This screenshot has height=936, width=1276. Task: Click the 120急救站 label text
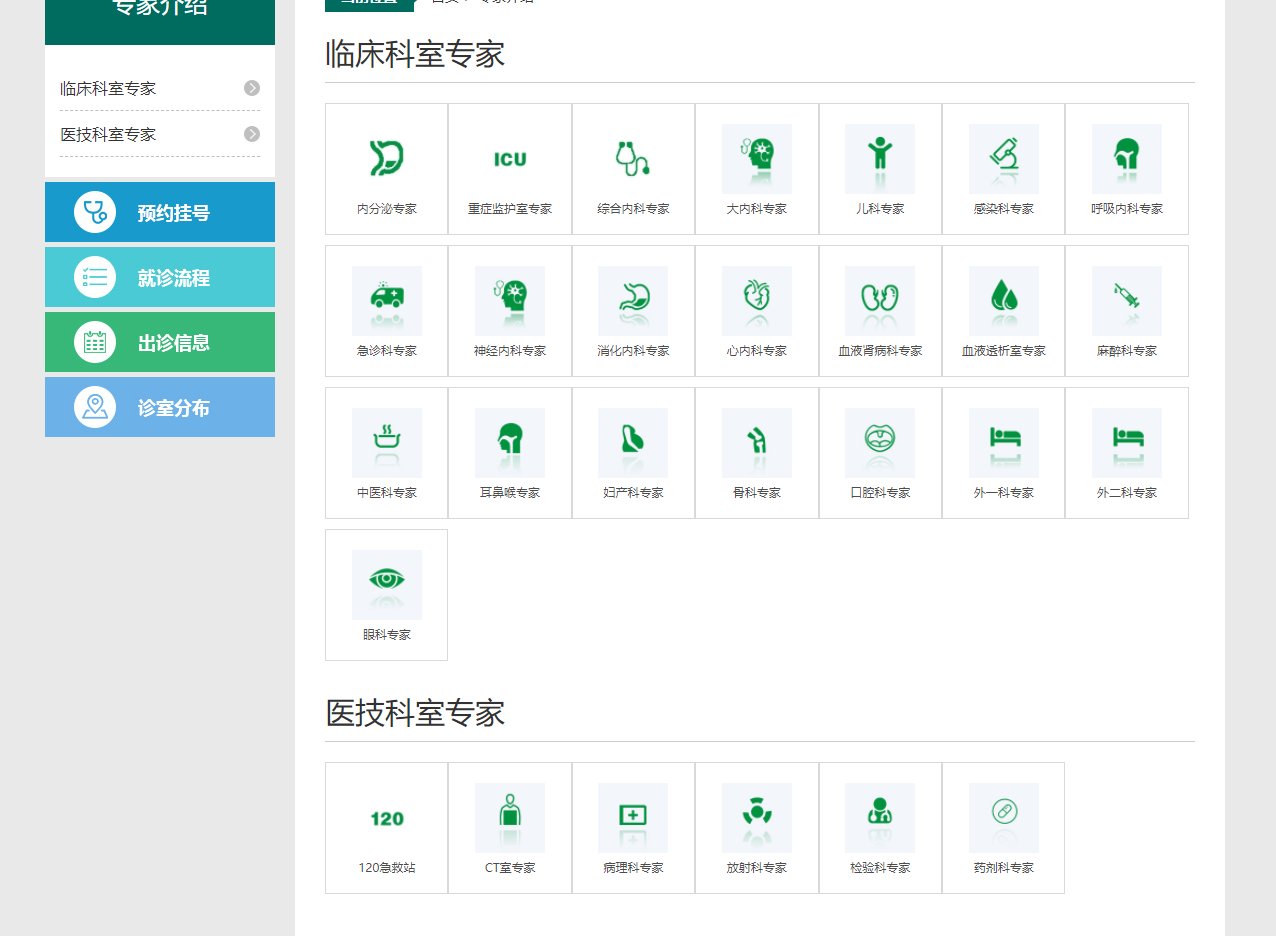[386, 868]
